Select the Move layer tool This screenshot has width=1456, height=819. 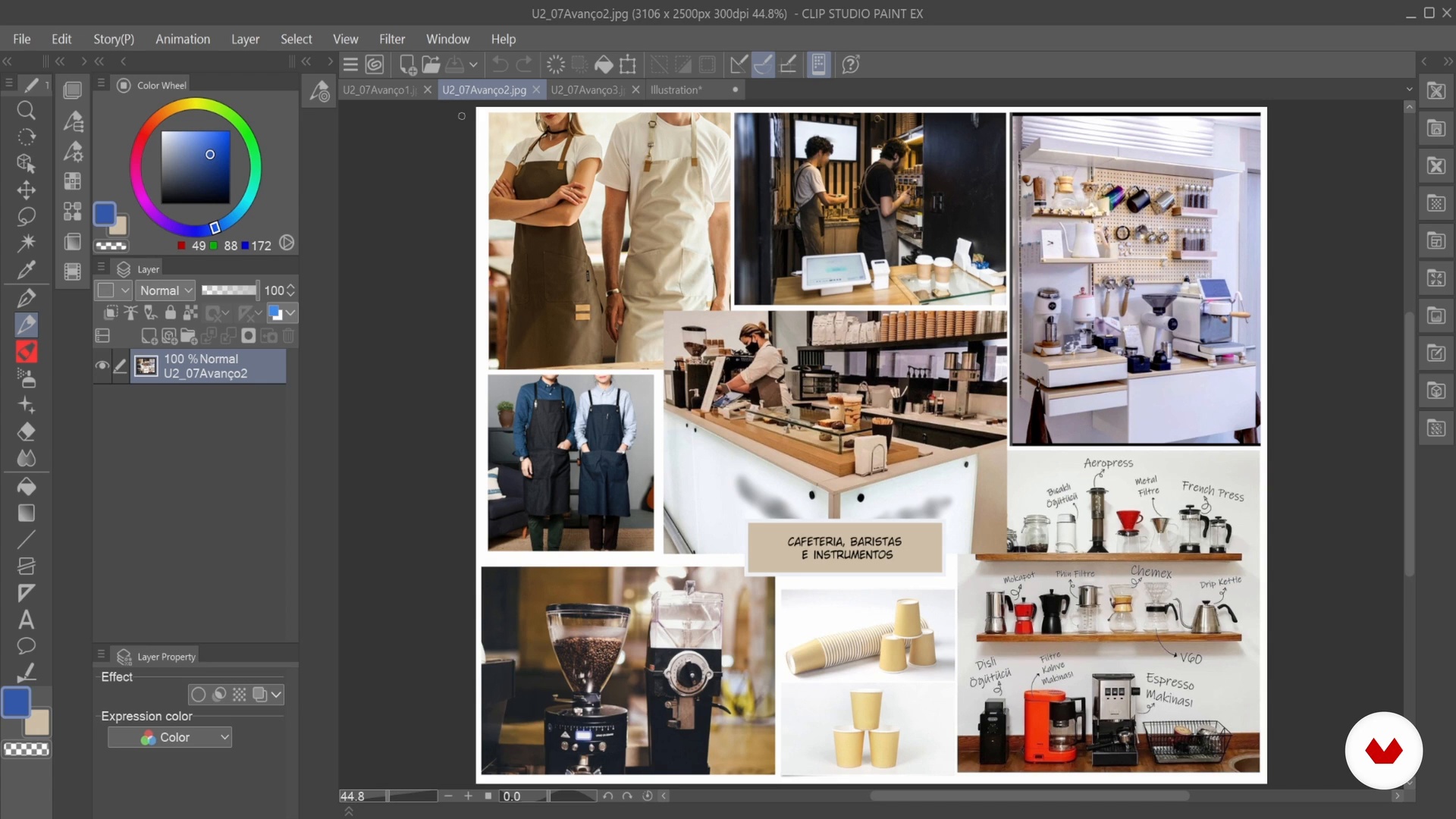pyautogui.click(x=26, y=190)
